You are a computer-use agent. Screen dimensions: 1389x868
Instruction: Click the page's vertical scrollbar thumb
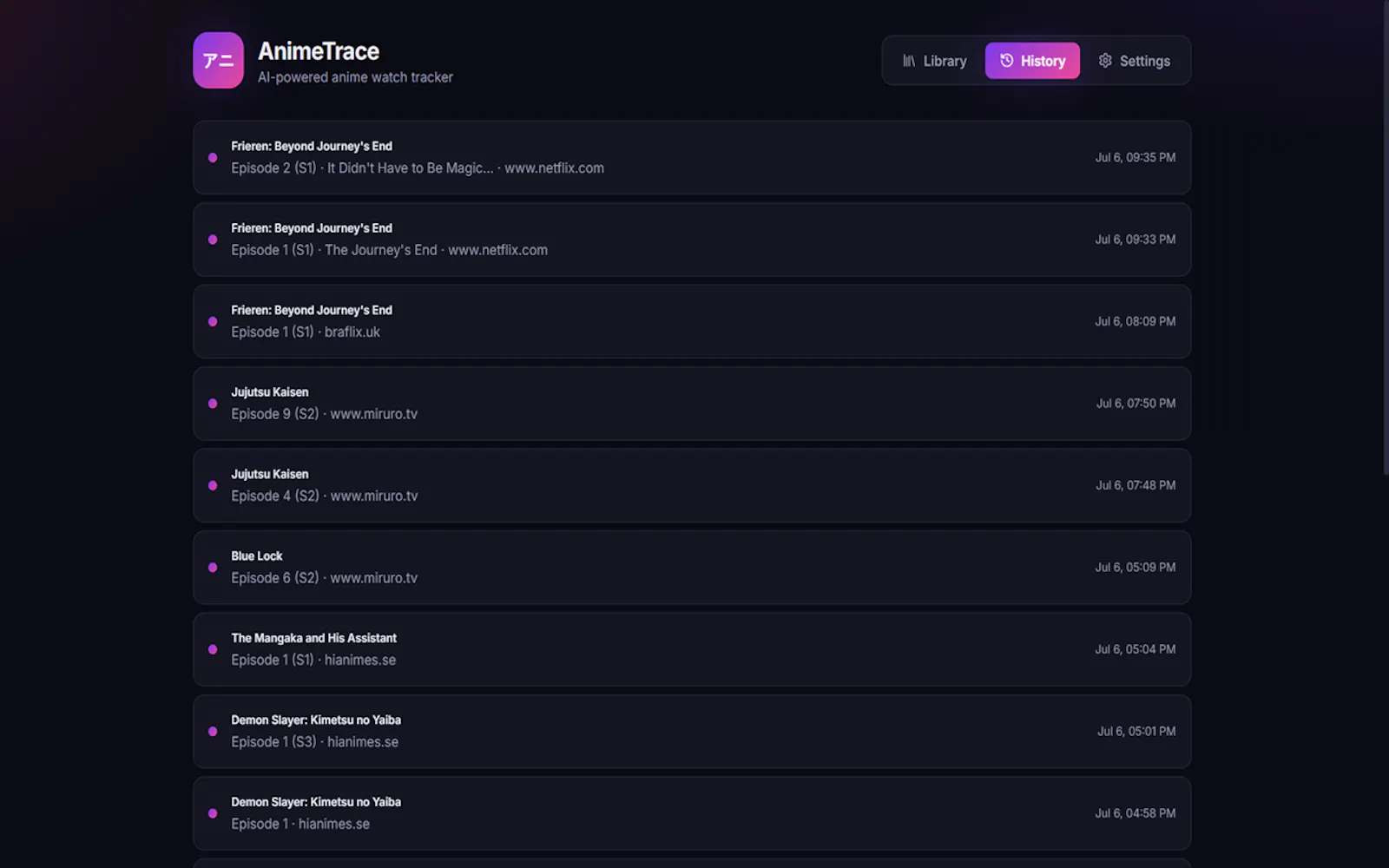(1386, 238)
